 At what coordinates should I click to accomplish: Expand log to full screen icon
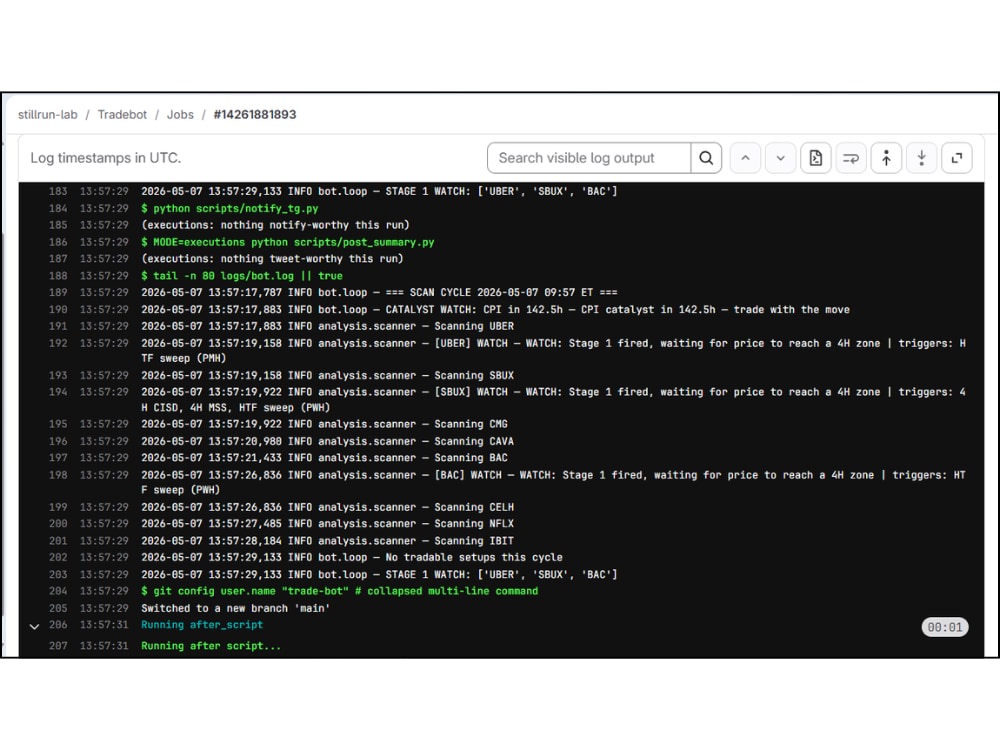(x=957, y=158)
